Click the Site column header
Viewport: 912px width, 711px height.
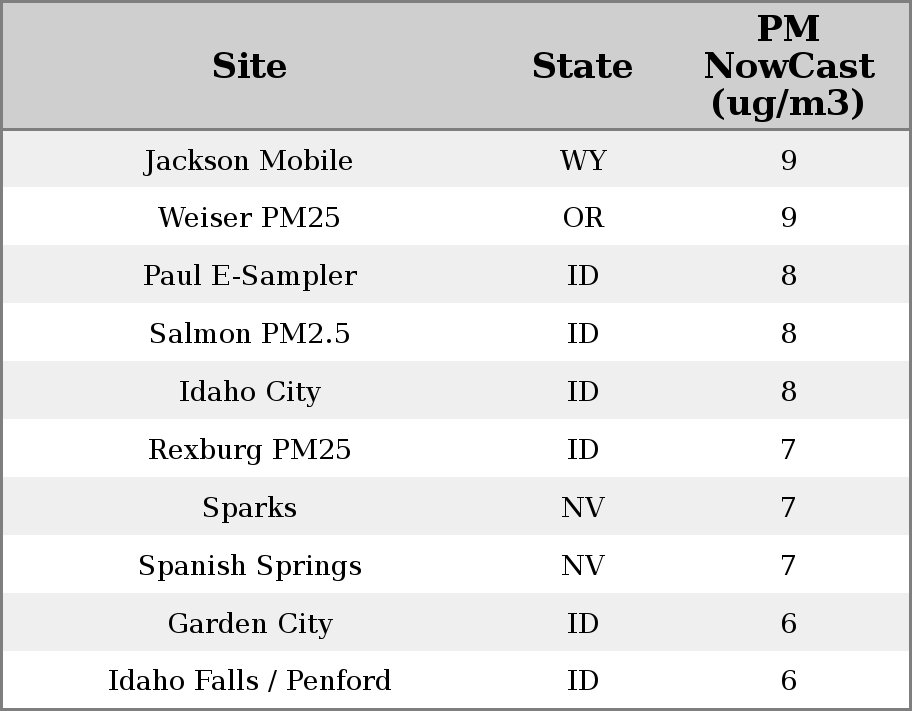249,66
